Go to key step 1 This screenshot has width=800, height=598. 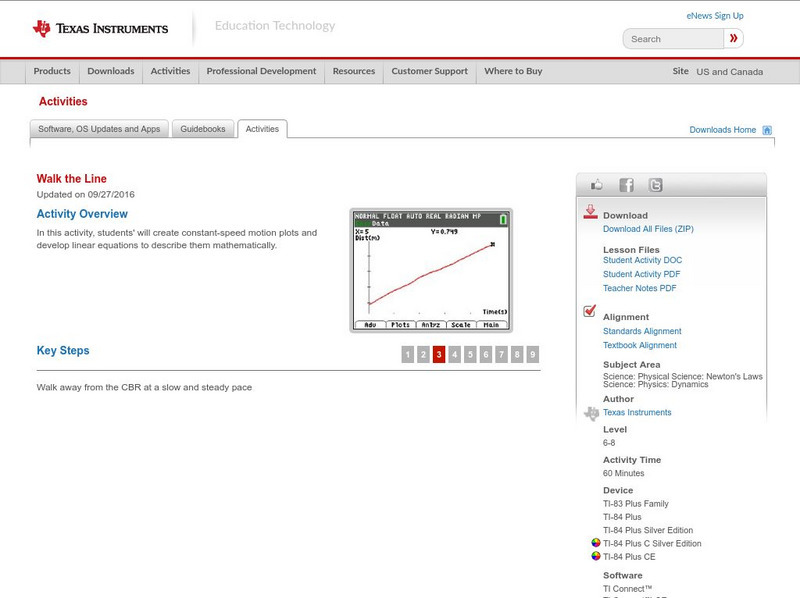pyautogui.click(x=408, y=354)
